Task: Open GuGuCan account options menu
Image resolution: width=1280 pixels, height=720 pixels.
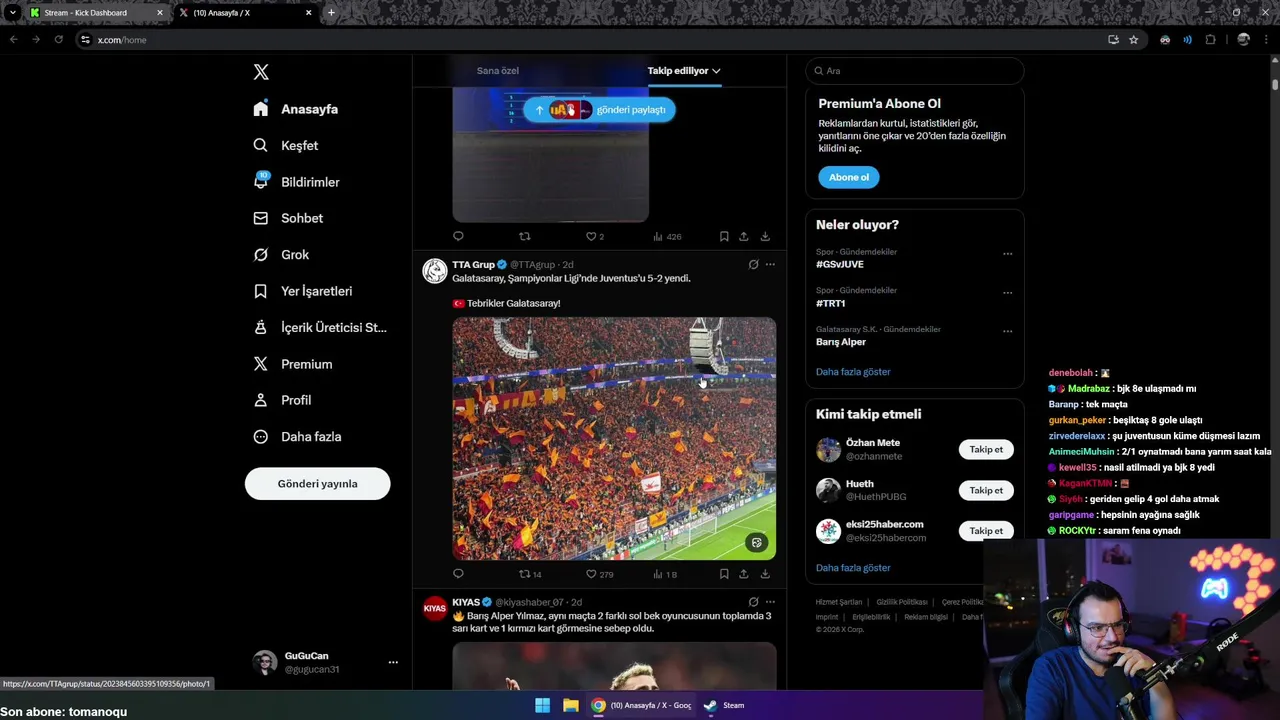Action: tap(393, 662)
